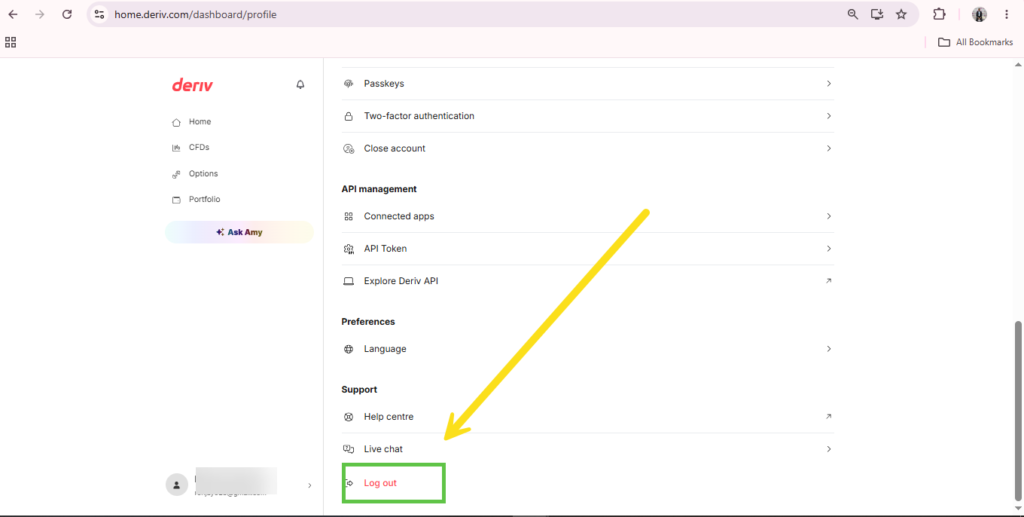Click the zoom magnifier icon in address bar
This screenshot has height=517, width=1024.
853,14
